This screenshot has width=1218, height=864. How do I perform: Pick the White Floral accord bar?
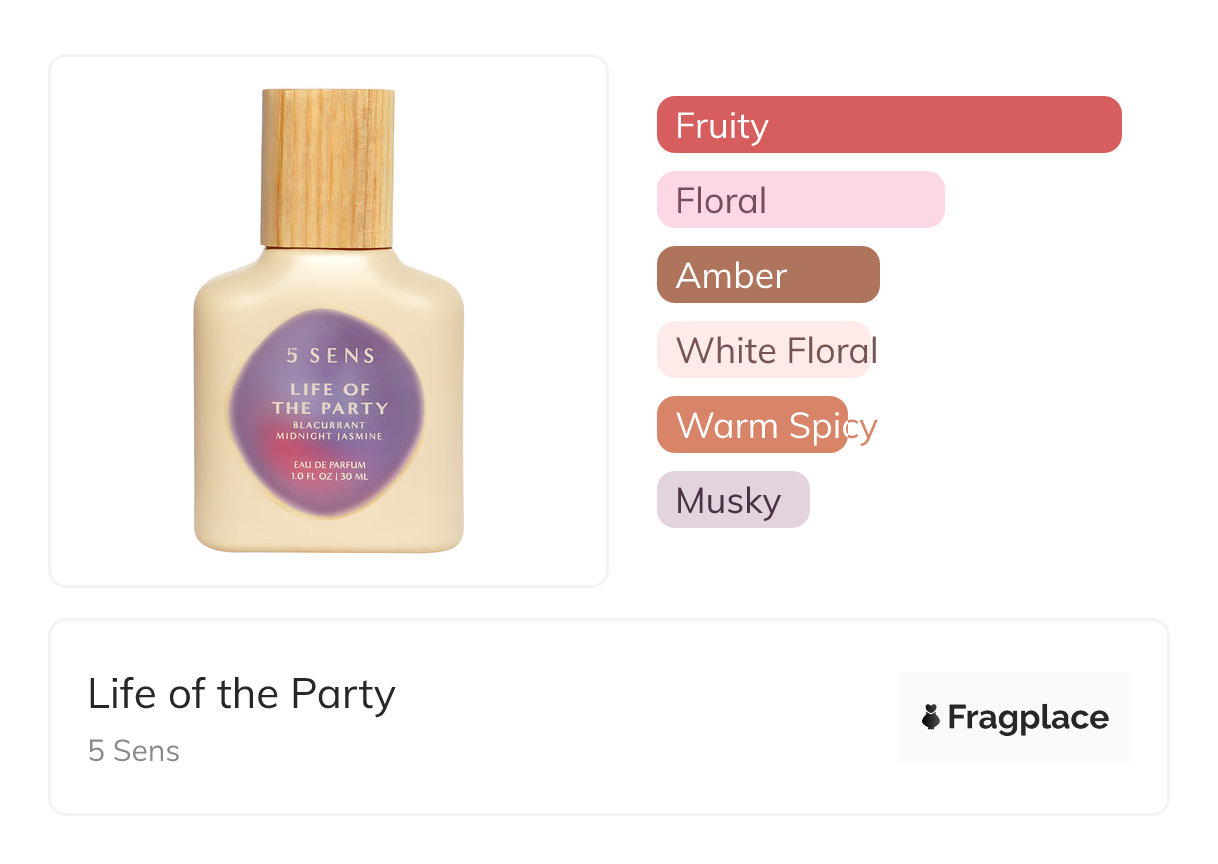click(764, 350)
